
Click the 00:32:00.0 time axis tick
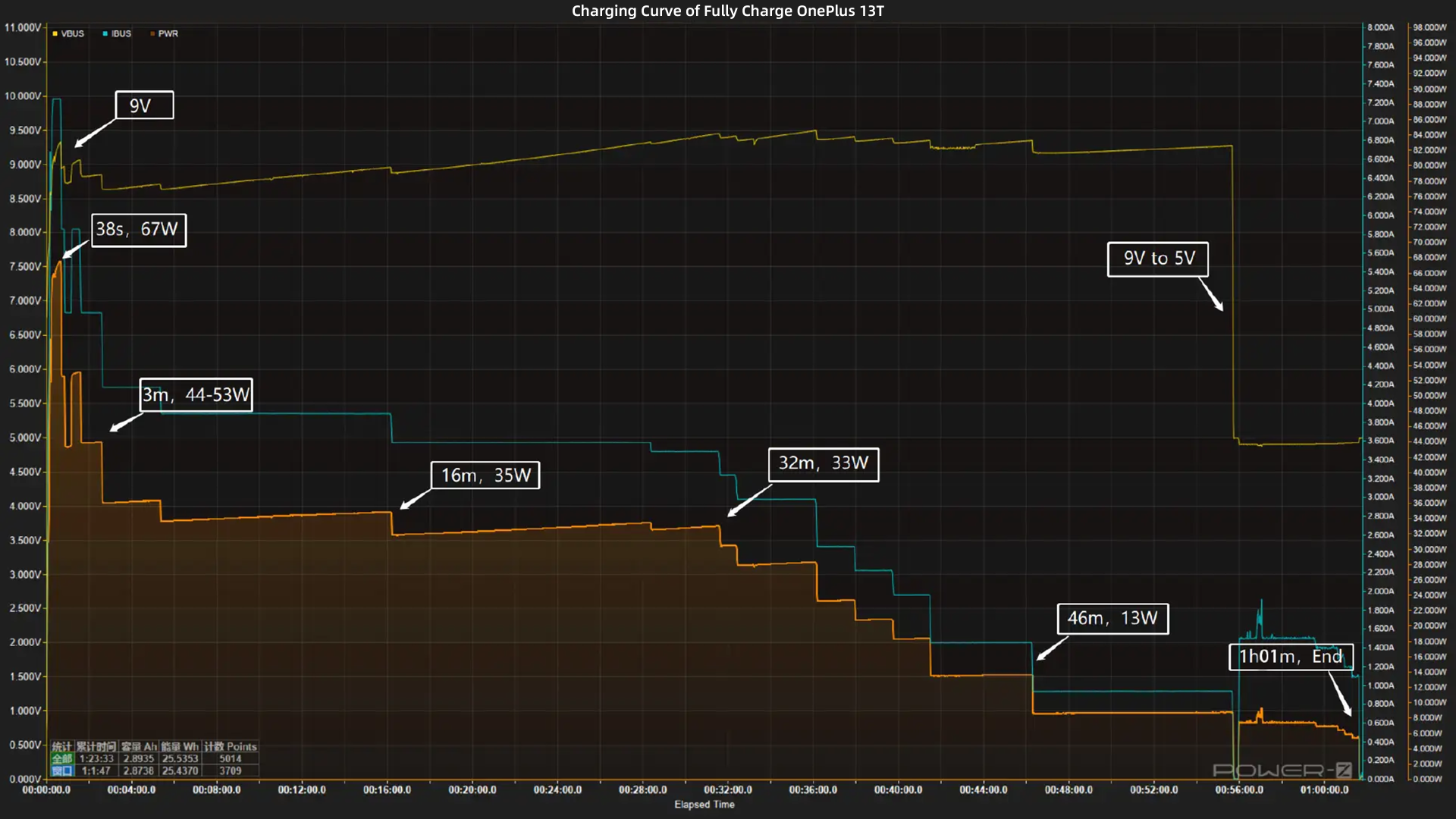click(x=728, y=790)
